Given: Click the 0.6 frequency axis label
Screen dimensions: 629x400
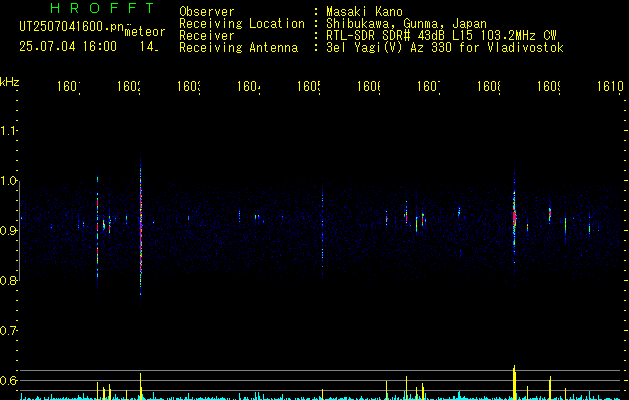Looking at the screenshot, I should [8, 380].
